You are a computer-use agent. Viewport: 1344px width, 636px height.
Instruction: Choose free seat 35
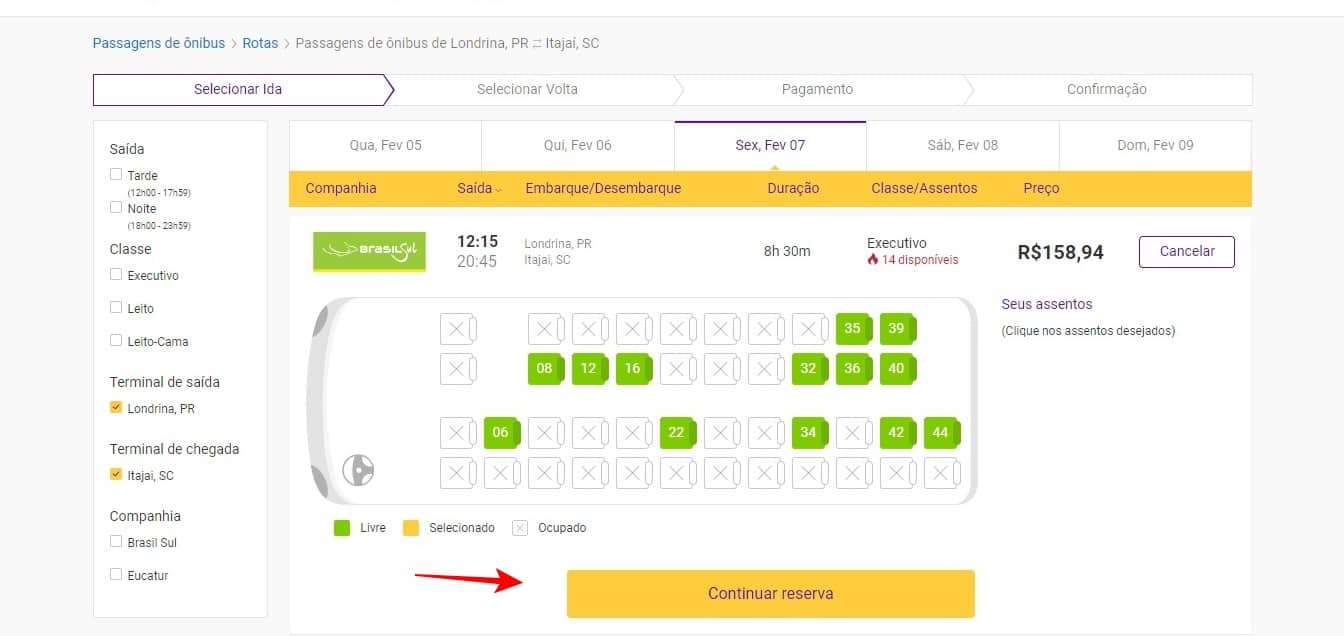(x=853, y=328)
